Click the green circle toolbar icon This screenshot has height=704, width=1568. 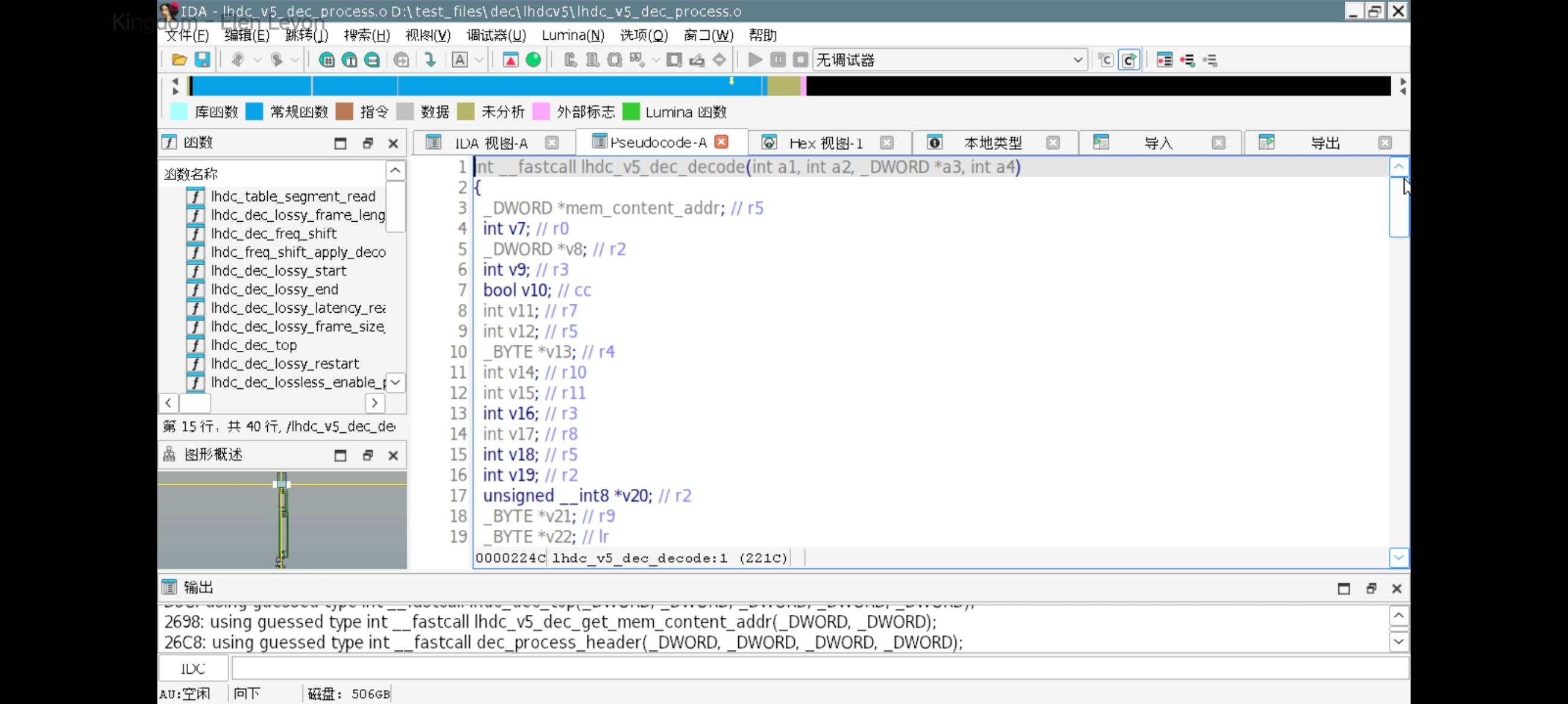coord(533,60)
